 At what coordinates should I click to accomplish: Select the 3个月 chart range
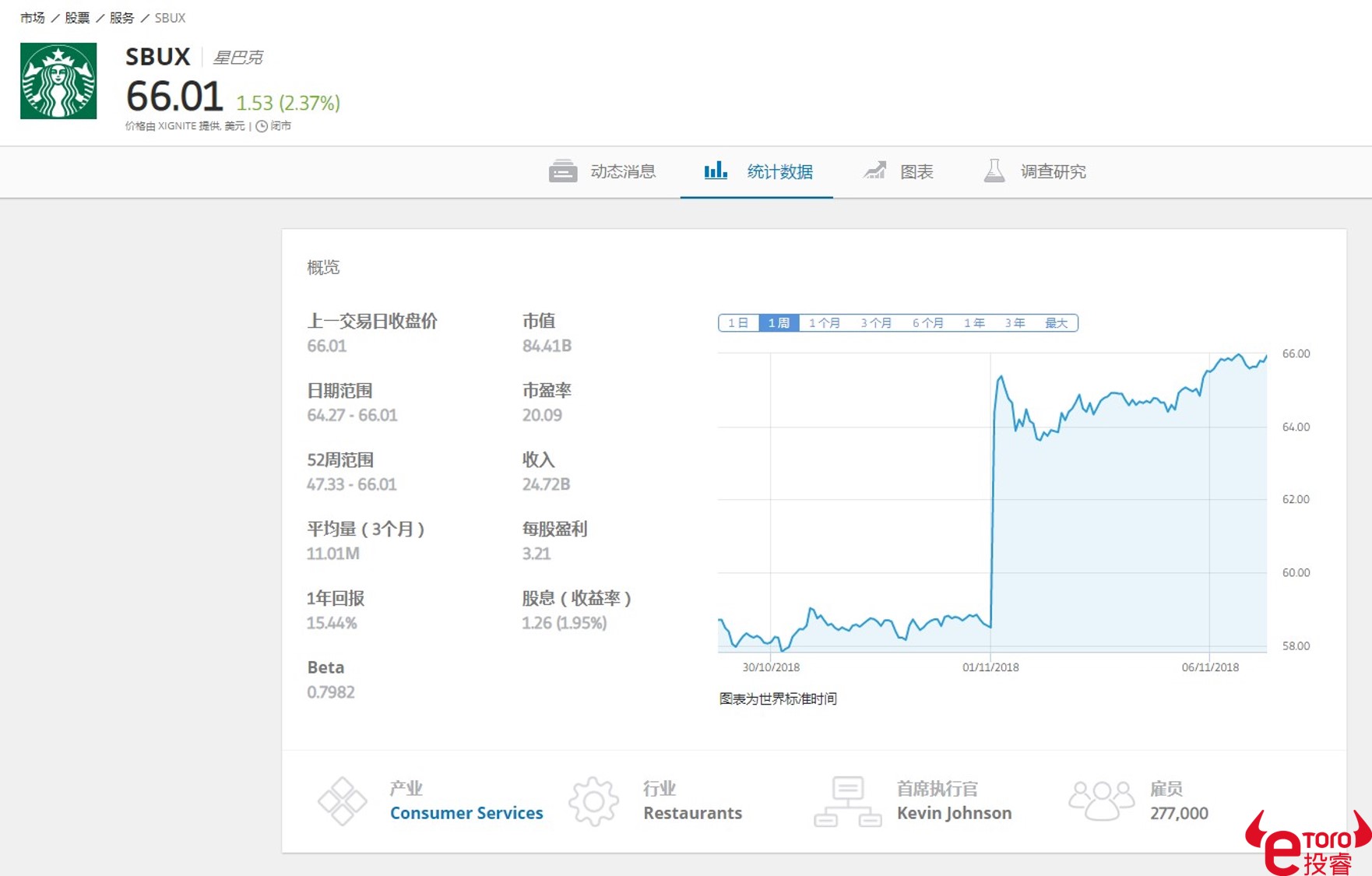coord(876,323)
